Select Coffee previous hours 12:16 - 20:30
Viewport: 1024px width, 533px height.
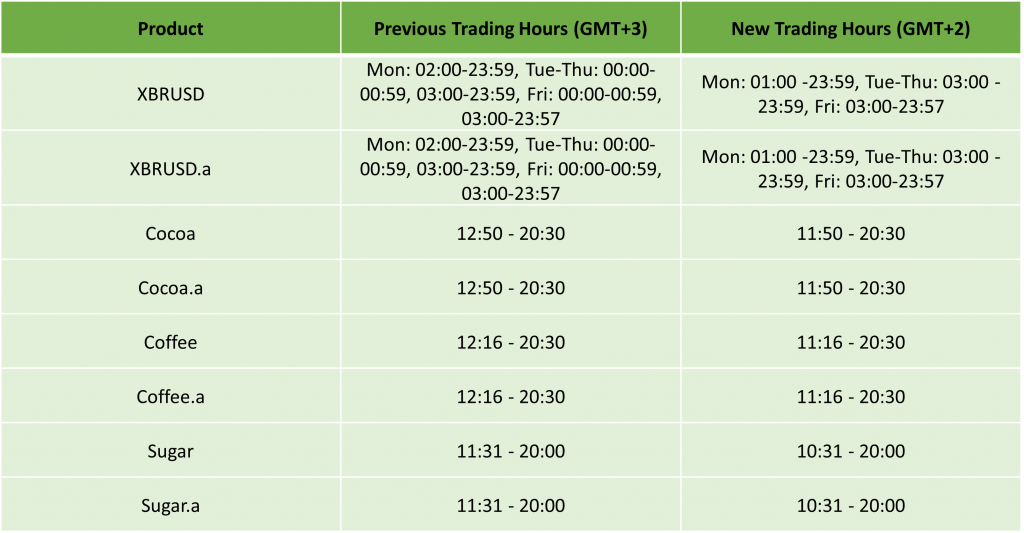pos(510,342)
